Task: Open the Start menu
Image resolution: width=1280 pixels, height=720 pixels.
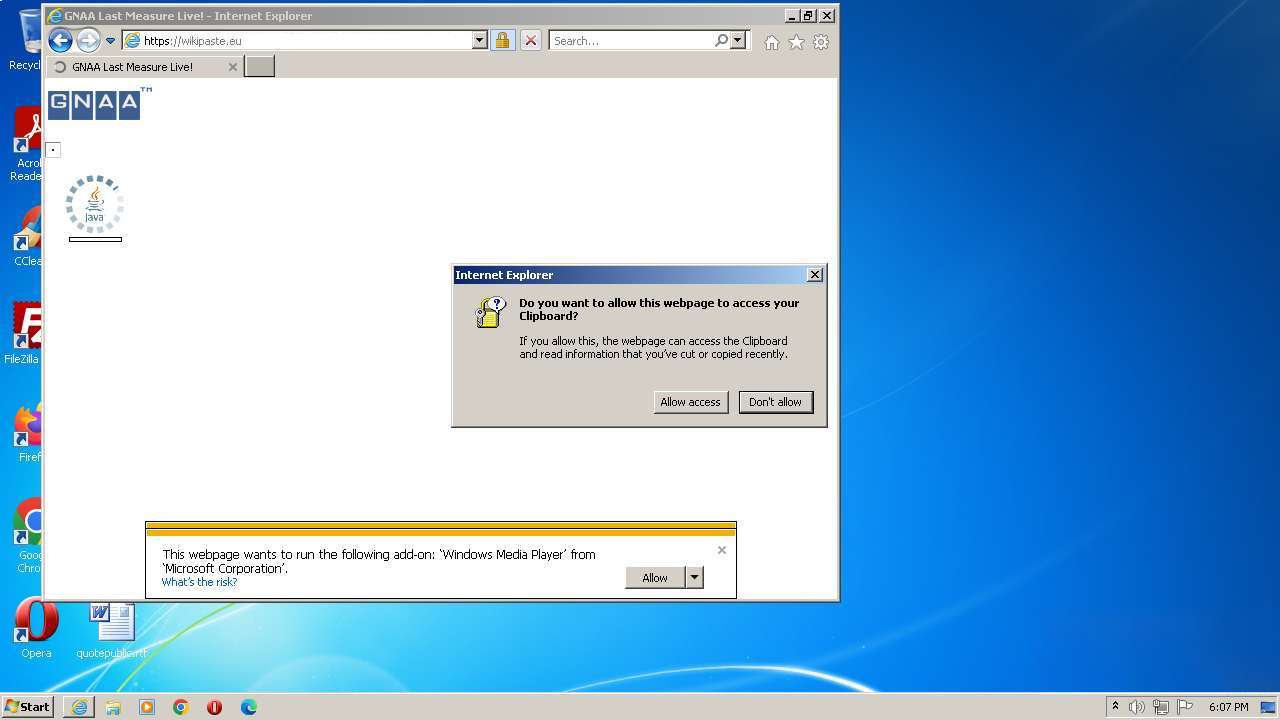Action: click(x=28, y=707)
